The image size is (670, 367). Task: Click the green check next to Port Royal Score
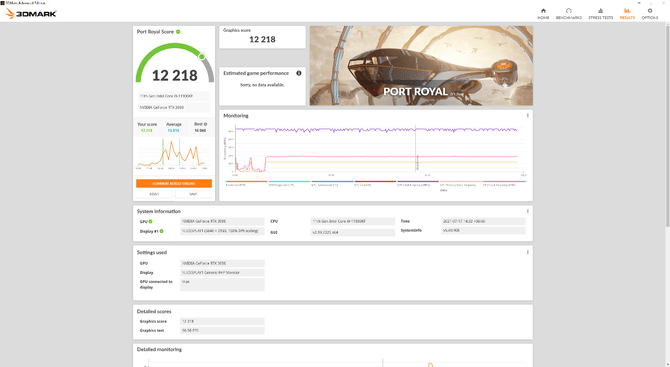178,32
